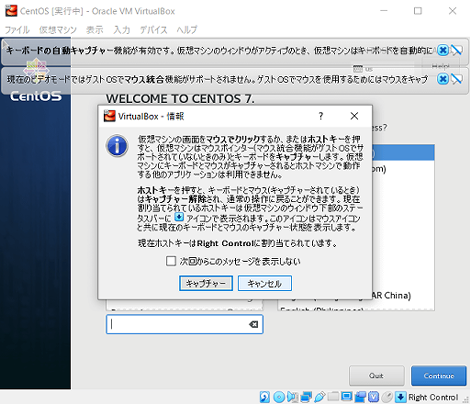
Task: Click the hard disk activity status icon
Action: tap(265, 397)
